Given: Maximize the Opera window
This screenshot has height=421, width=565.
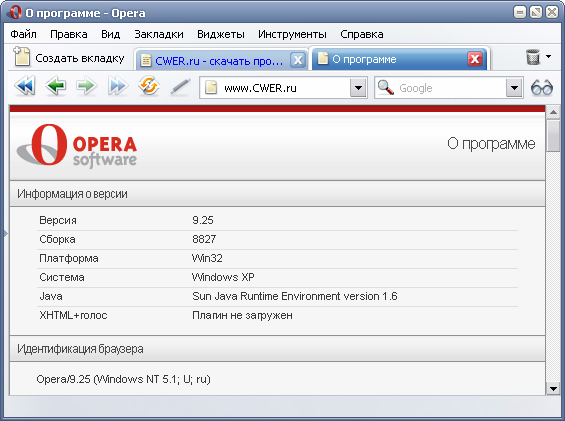Looking at the screenshot, I should click(x=536, y=13).
